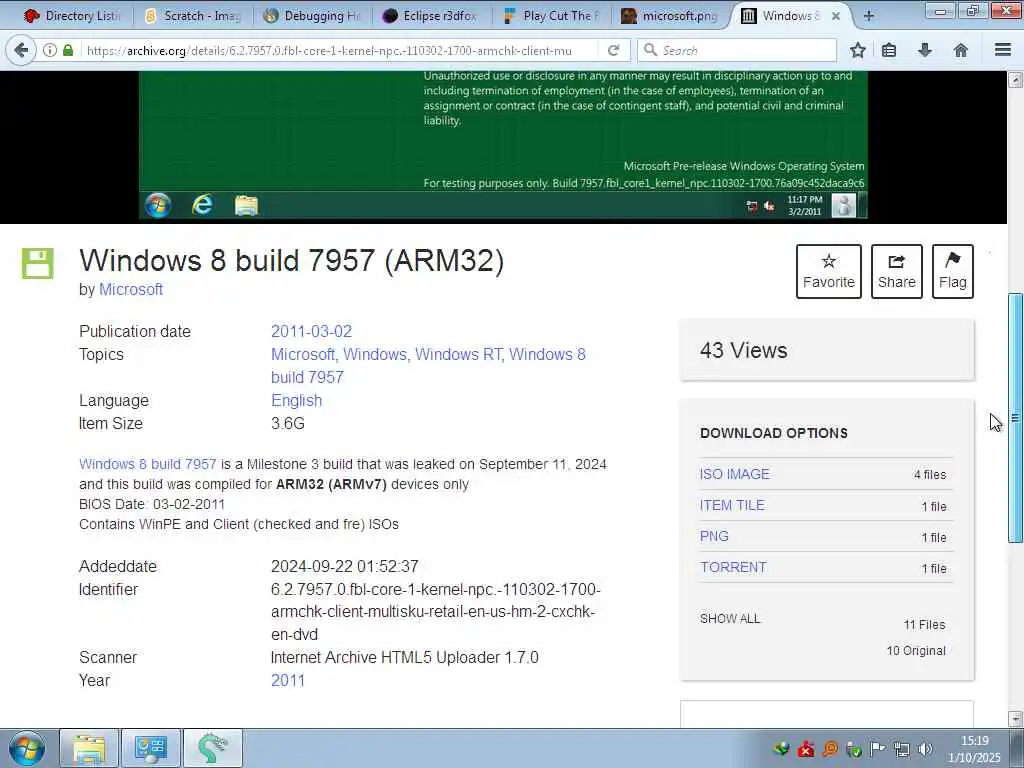The image size is (1024, 768).
Task: Open the Microsoft creator link
Action: pyautogui.click(x=131, y=289)
